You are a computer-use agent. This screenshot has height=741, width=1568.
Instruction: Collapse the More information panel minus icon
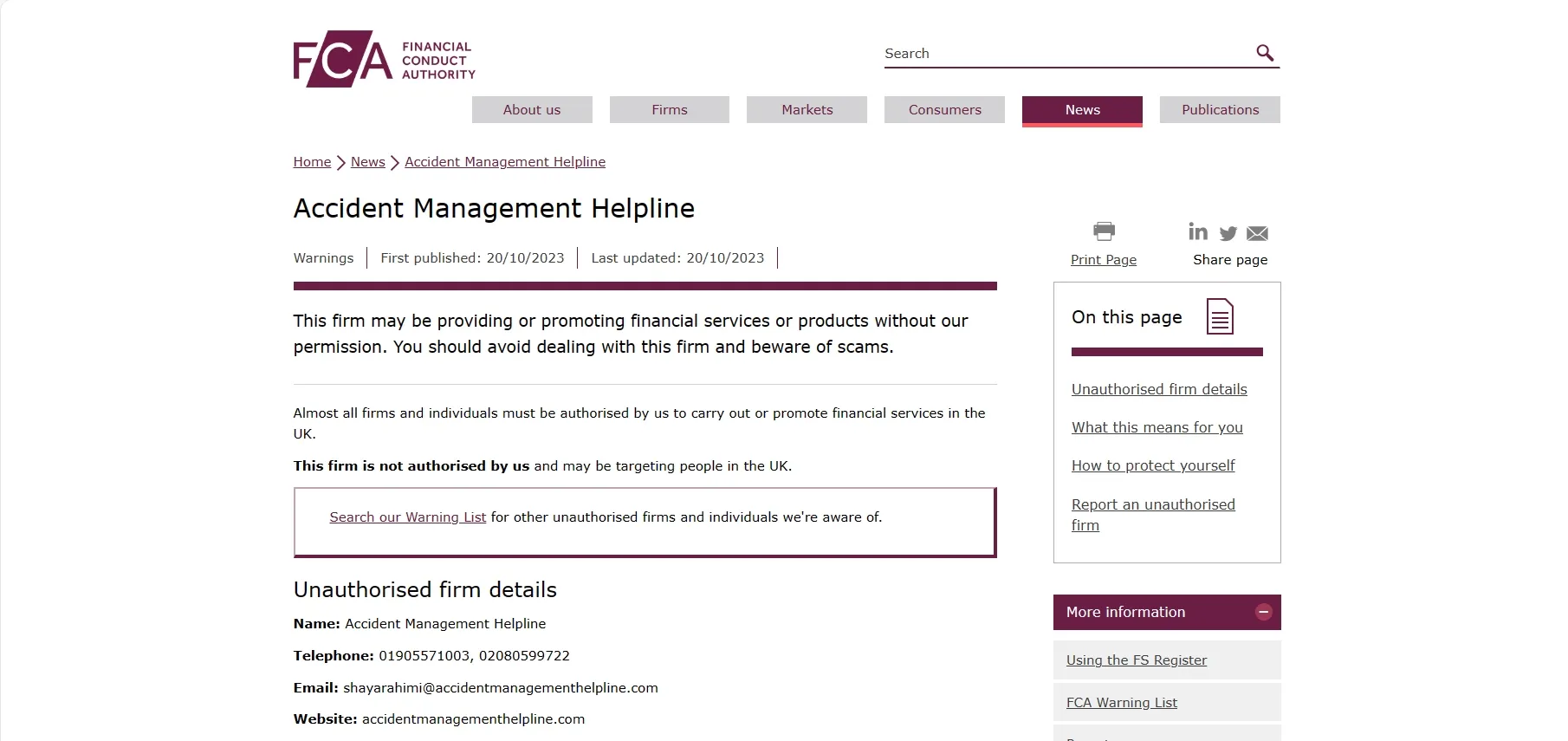tap(1263, 612)
